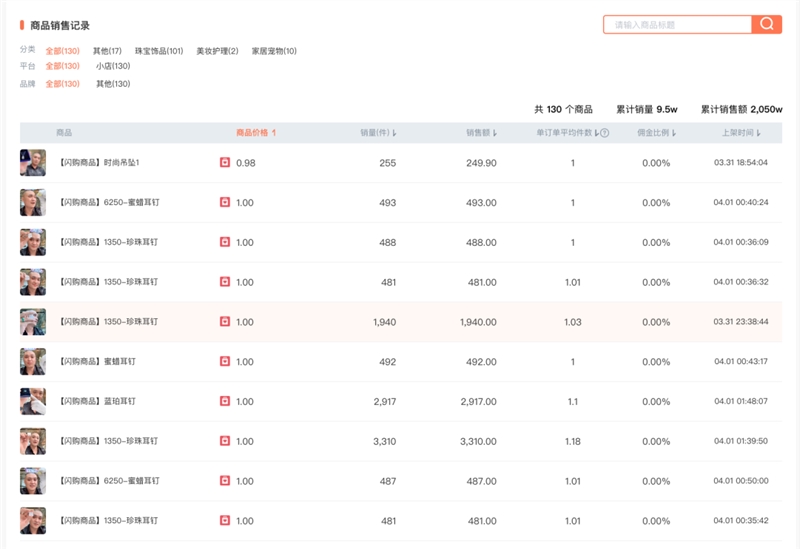Click the sort arrow on 销量(件) column
800x549 pixels.
[x=395, y=133]
